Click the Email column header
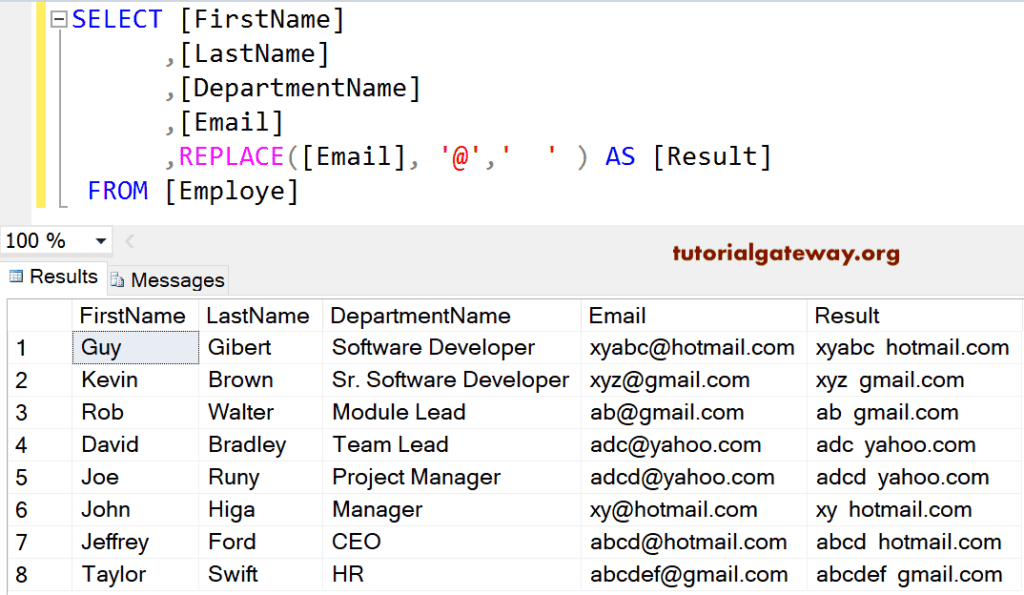Screen dimensions: 1024x595 coord(617,315)
